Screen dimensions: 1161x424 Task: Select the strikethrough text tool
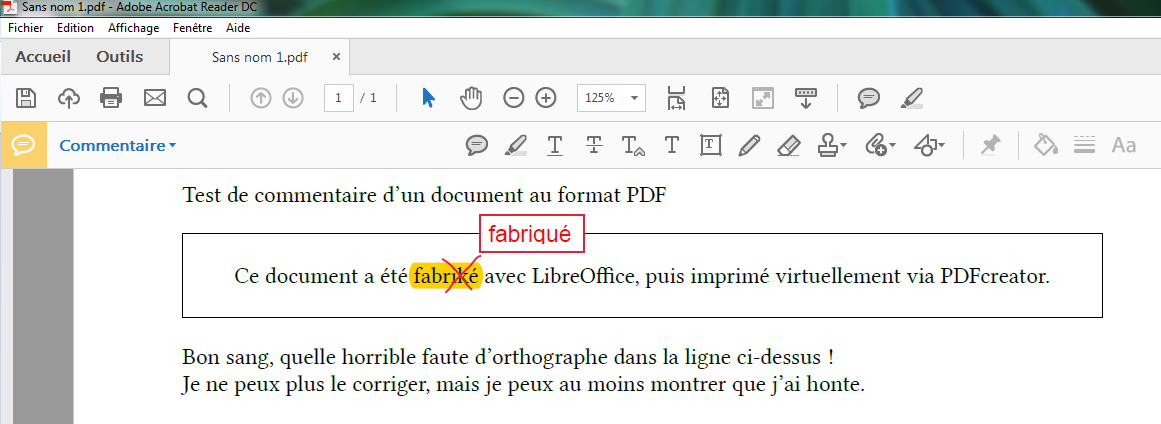click(x=593, y=145)
